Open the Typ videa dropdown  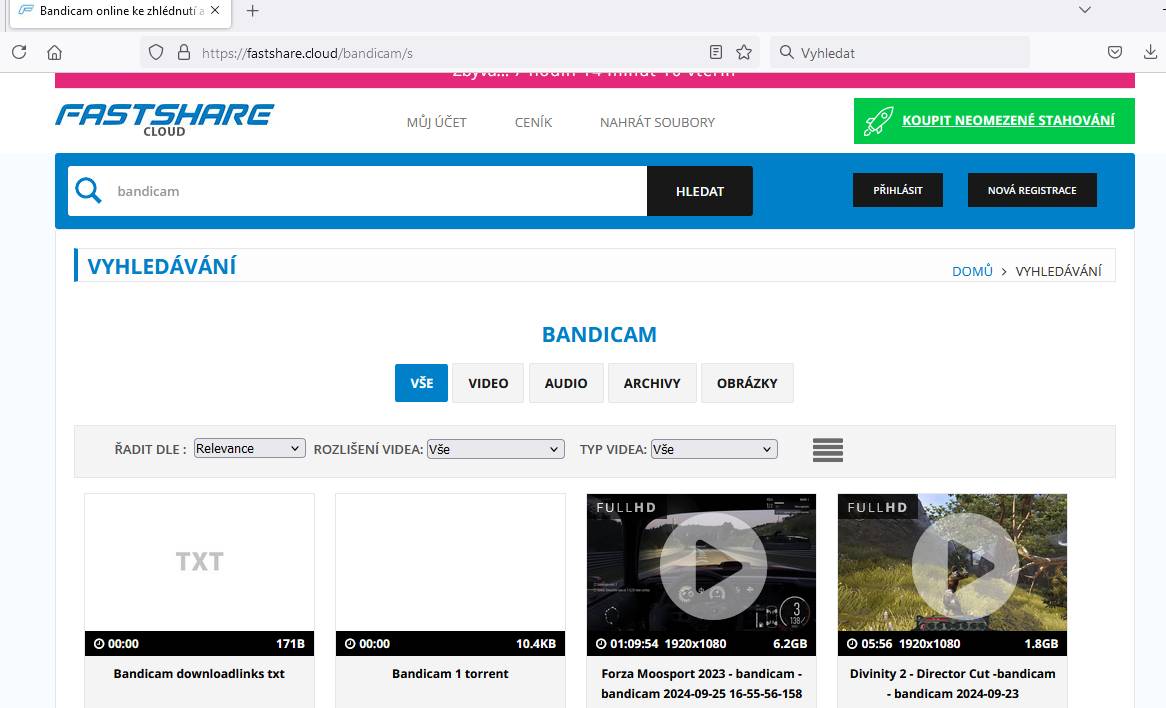coord(714,449)
